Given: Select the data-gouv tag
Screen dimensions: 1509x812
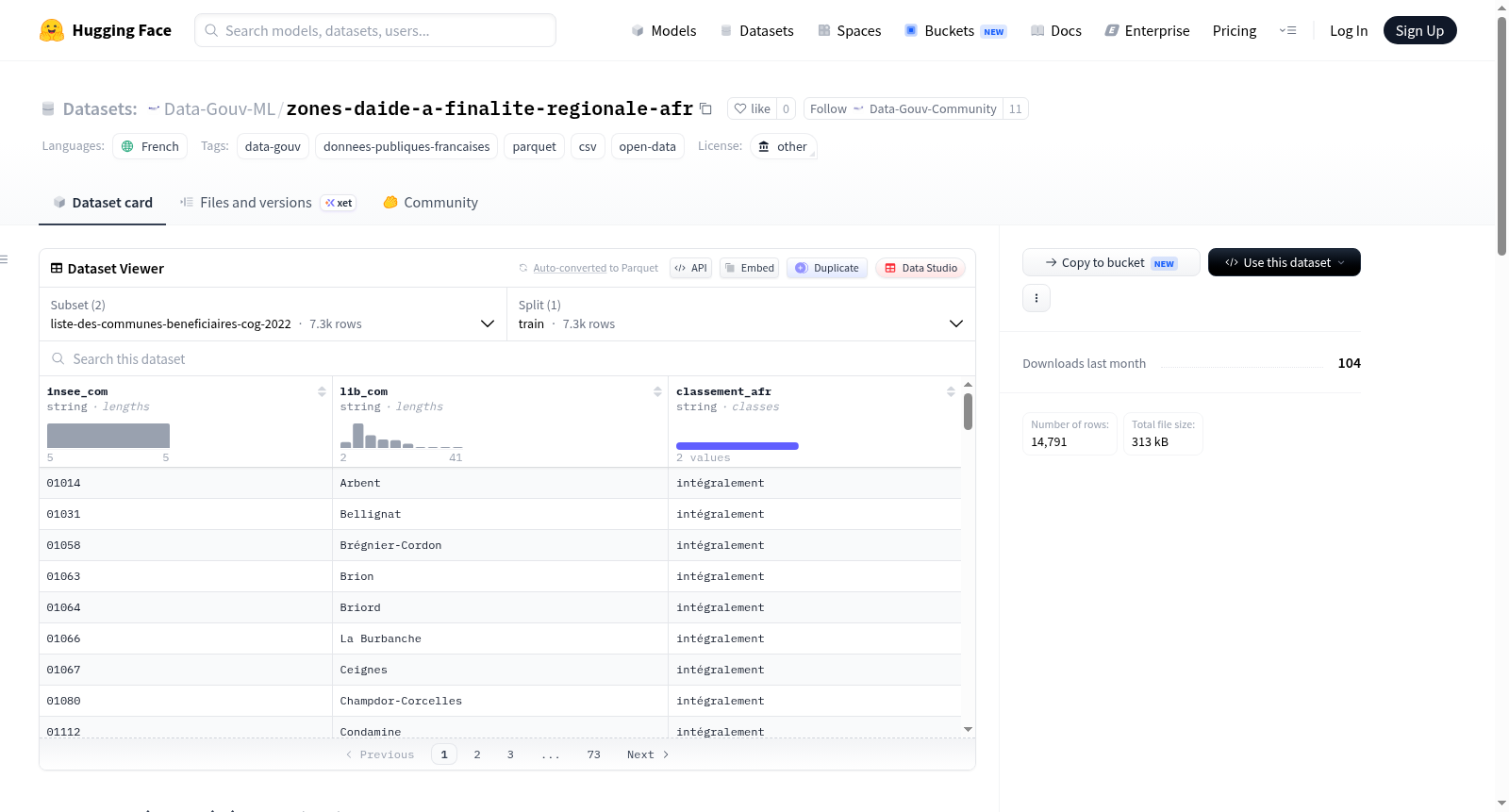Looking at the screenshot, I should click(x=273, y=146).
